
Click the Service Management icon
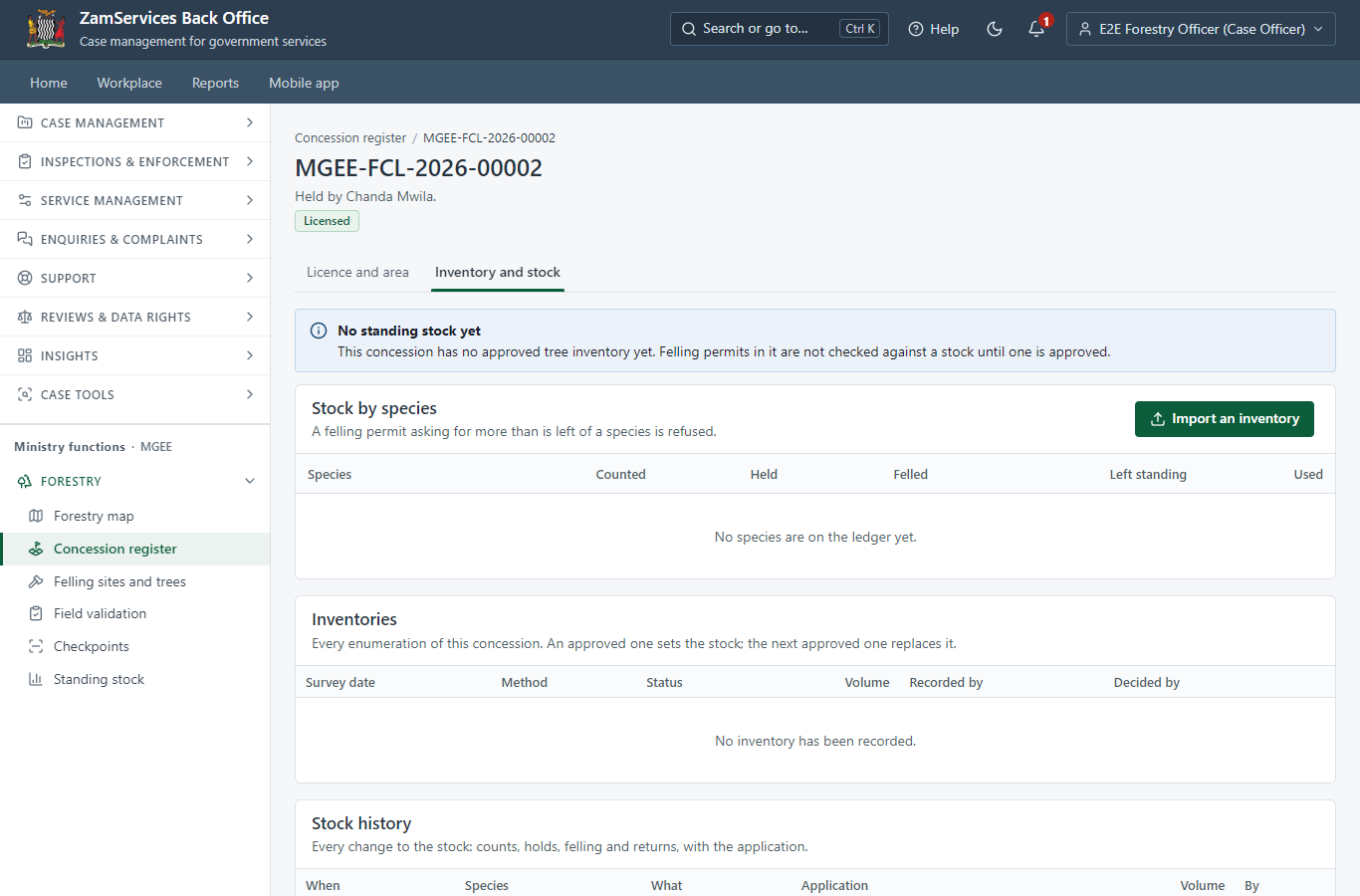coord(25,200)
